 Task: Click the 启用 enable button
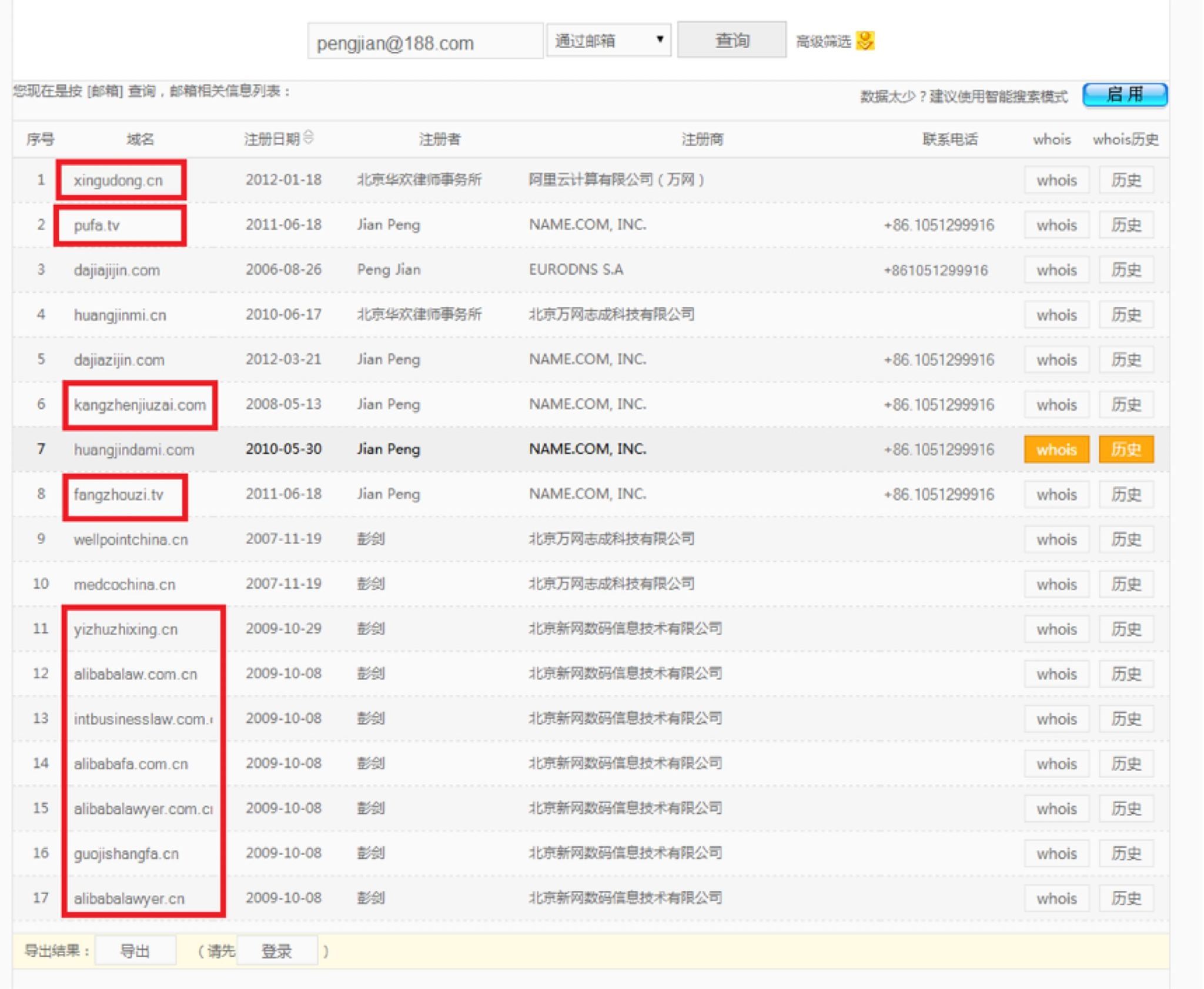pyautogui.click(x=1125, y=95)
